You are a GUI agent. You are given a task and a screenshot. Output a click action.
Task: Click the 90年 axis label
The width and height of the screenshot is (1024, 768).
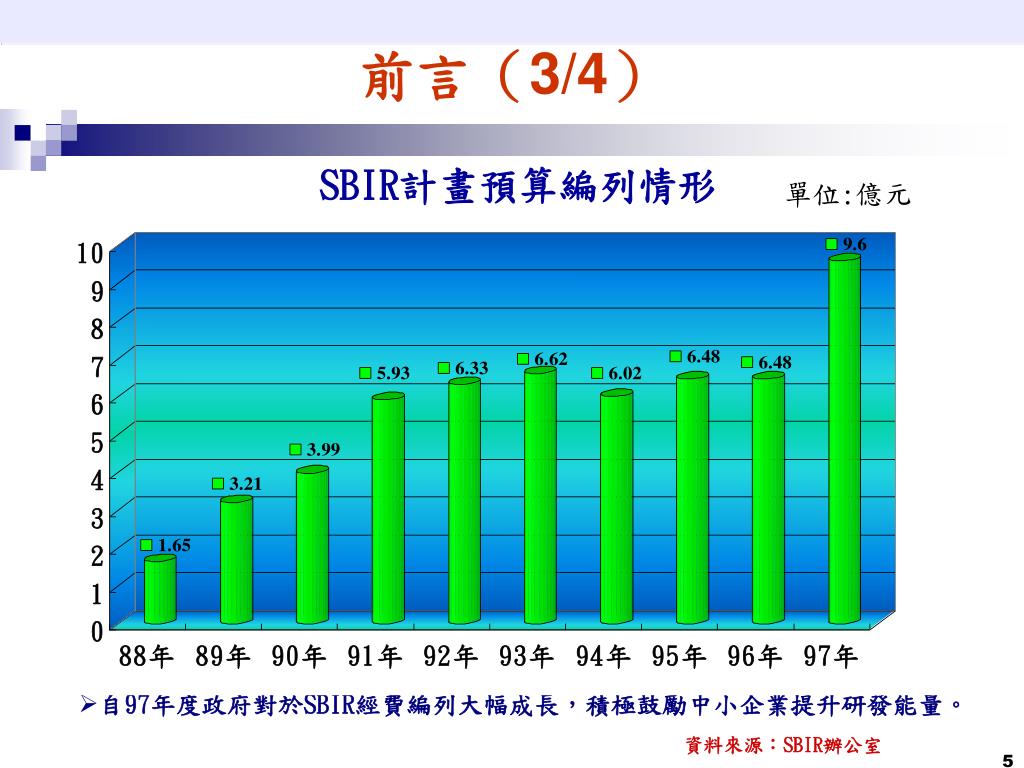[x=298, y=656]
